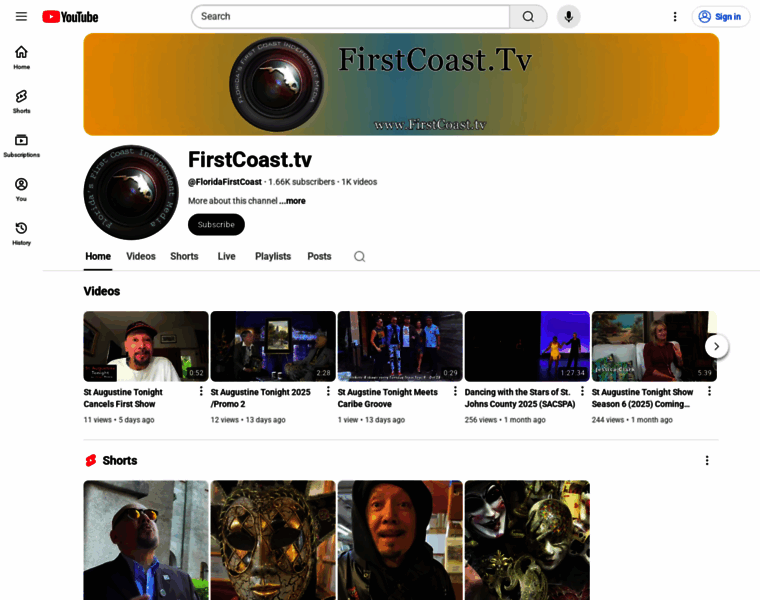
Task: Click the Videos section heading
Action: (x=102, y=291)
